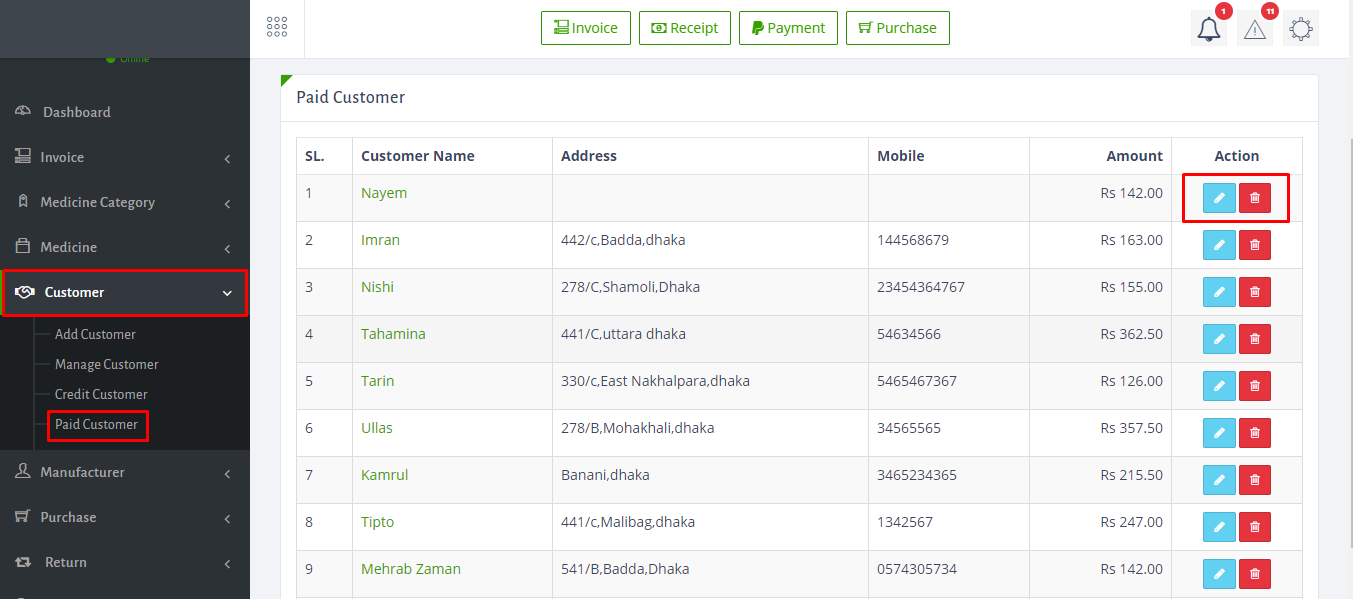
Task: Open the settings gear icon
Action: tap(1300, 29)
